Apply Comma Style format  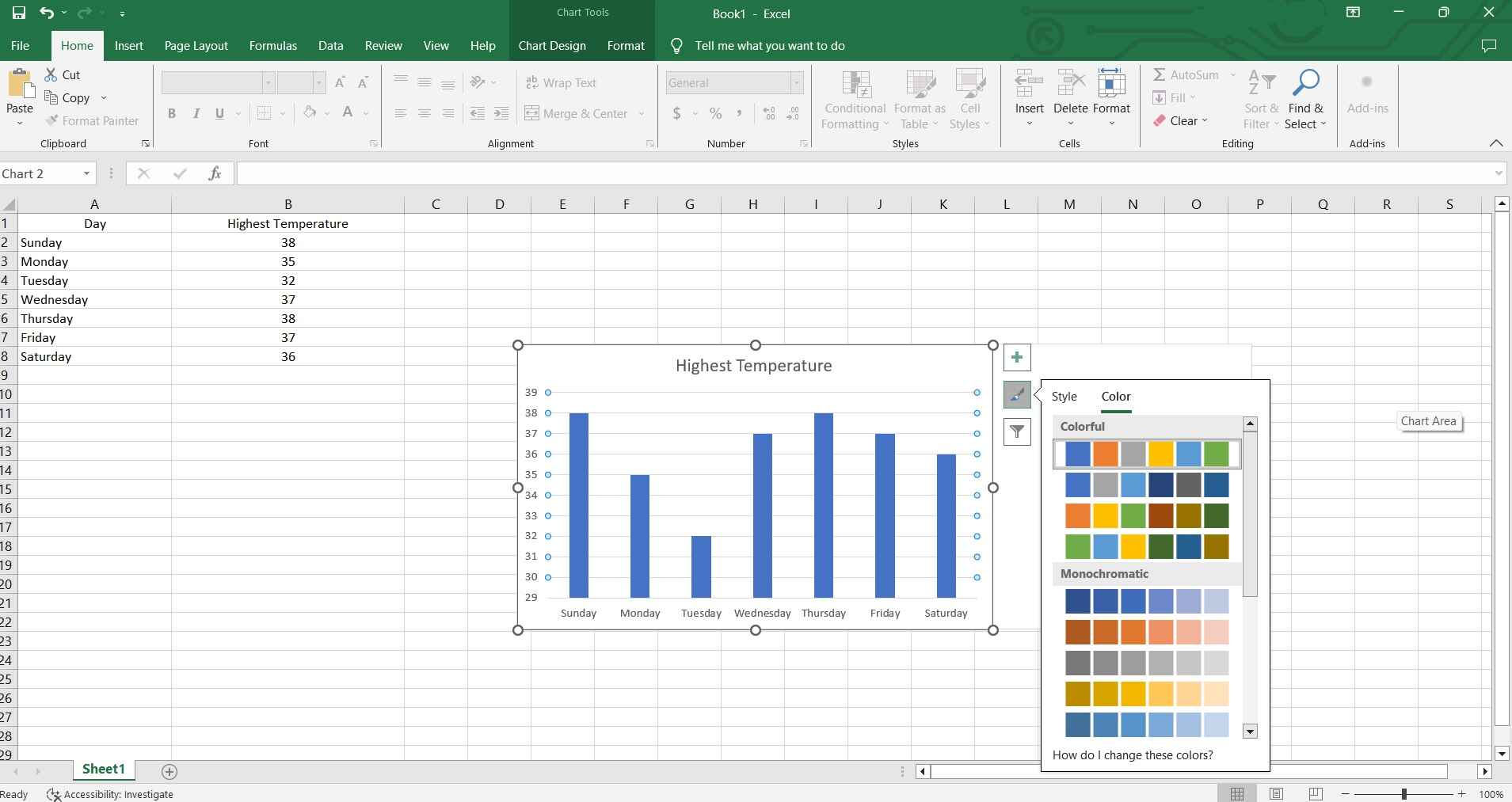739,113
